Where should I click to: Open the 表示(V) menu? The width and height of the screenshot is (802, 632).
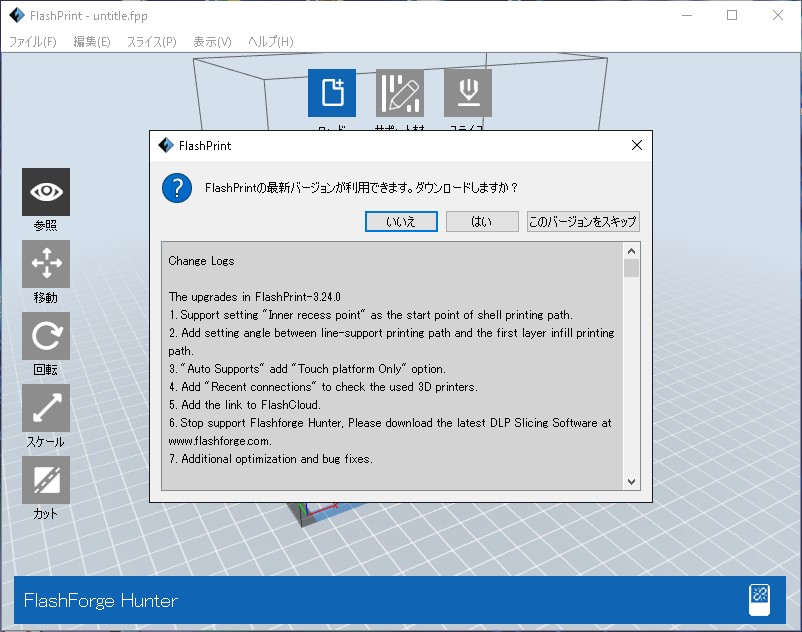pyautogui.click(x=212, y=42)
